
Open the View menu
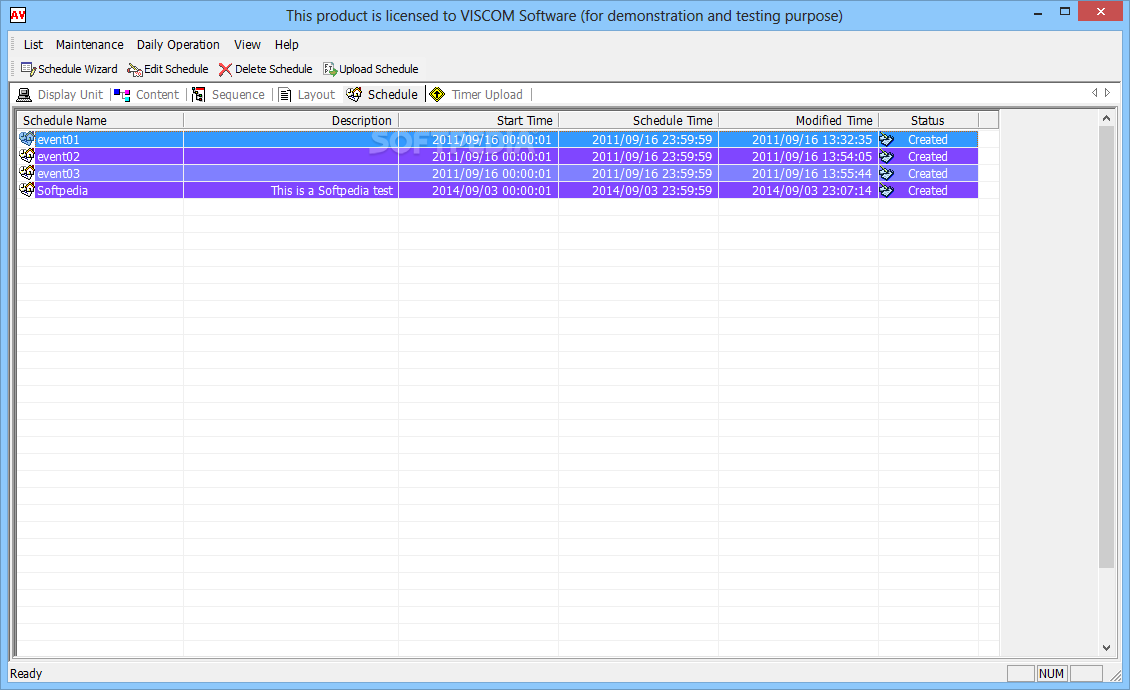point(247,45)
